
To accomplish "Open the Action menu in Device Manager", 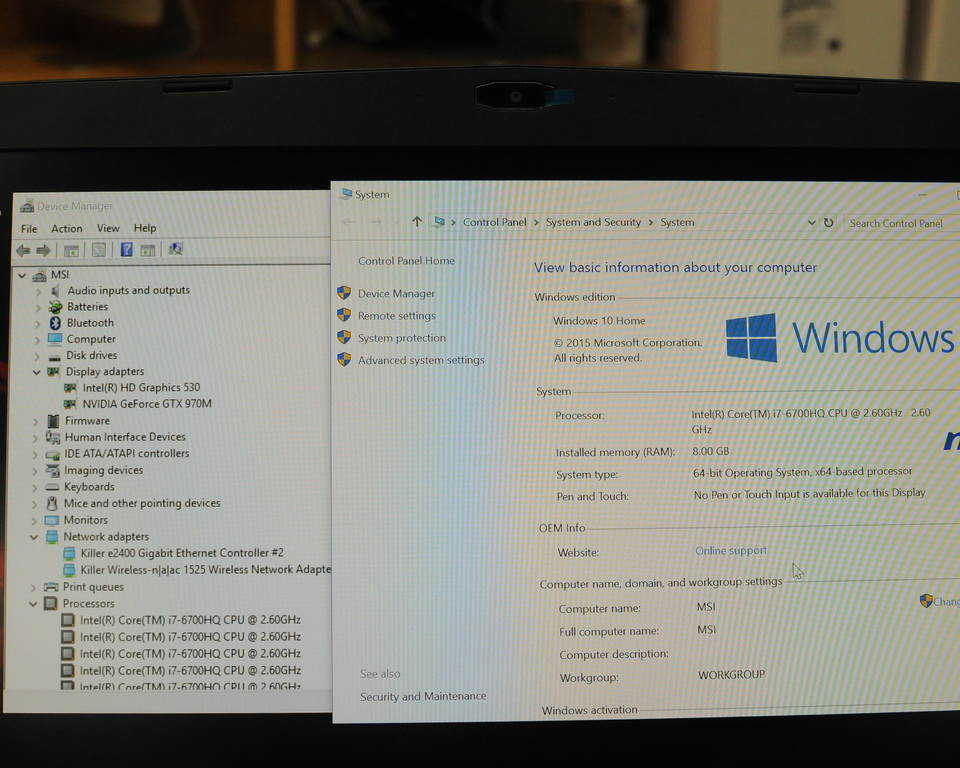I will tap(67, 228).
